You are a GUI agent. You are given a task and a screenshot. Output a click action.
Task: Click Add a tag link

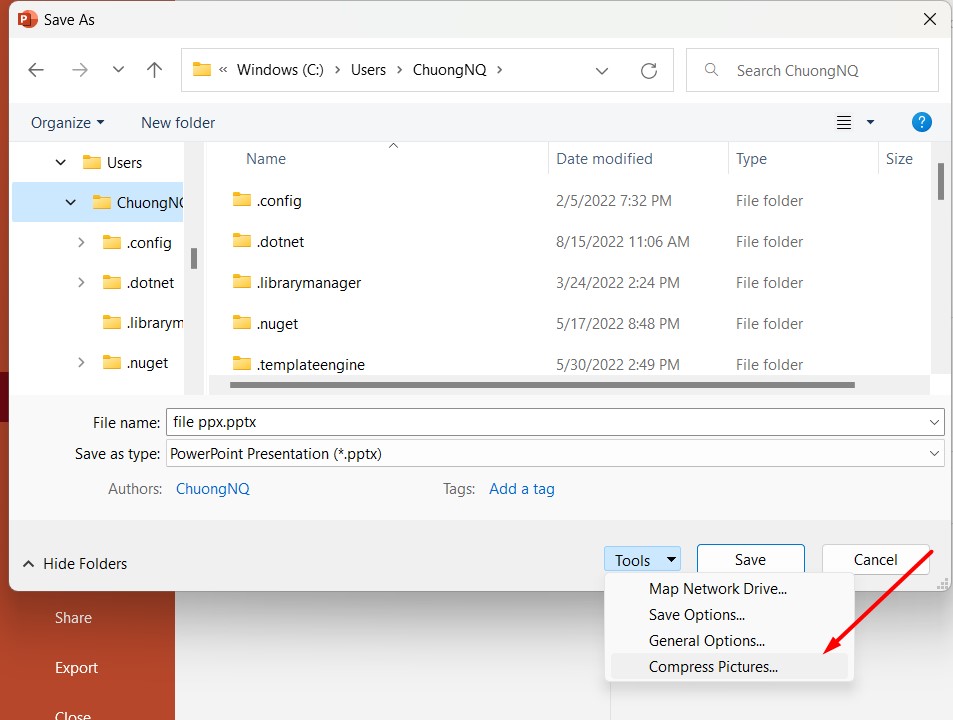click(521, 489)
